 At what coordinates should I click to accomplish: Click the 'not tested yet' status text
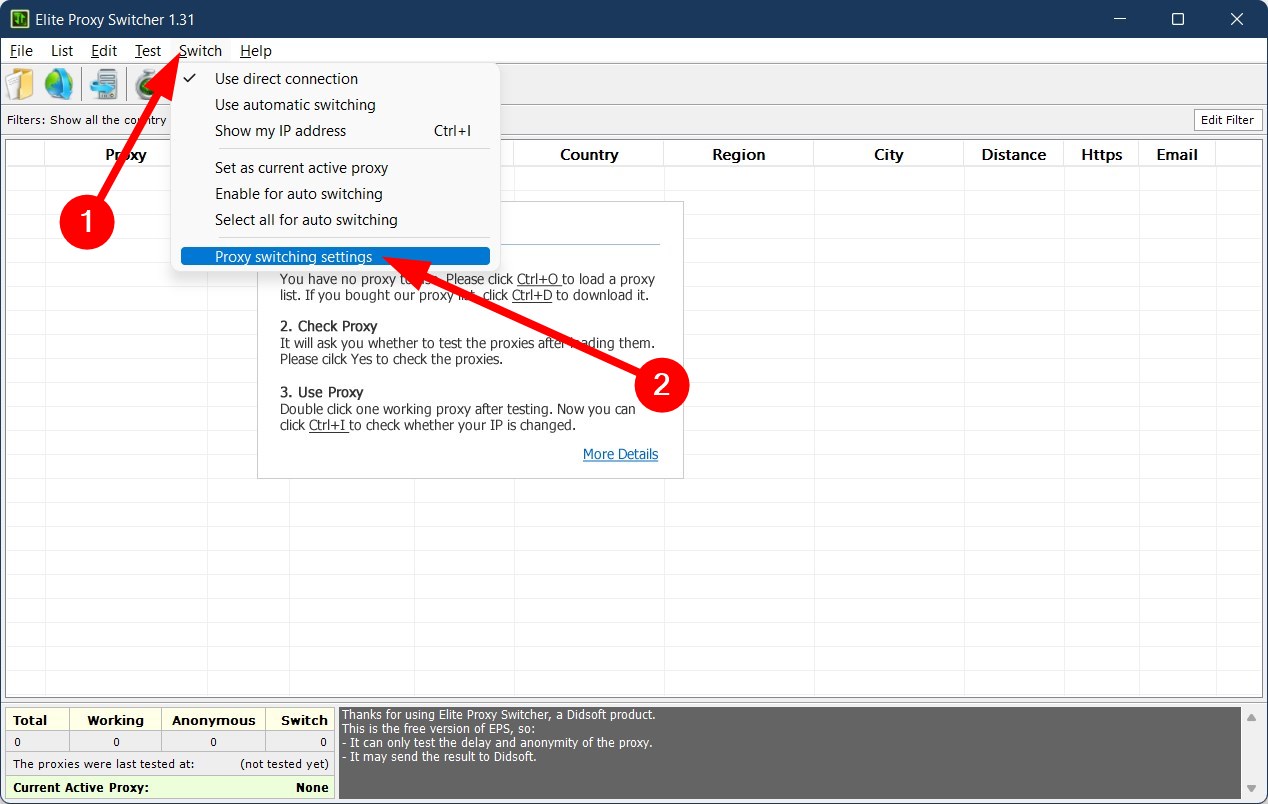(284, 764)
